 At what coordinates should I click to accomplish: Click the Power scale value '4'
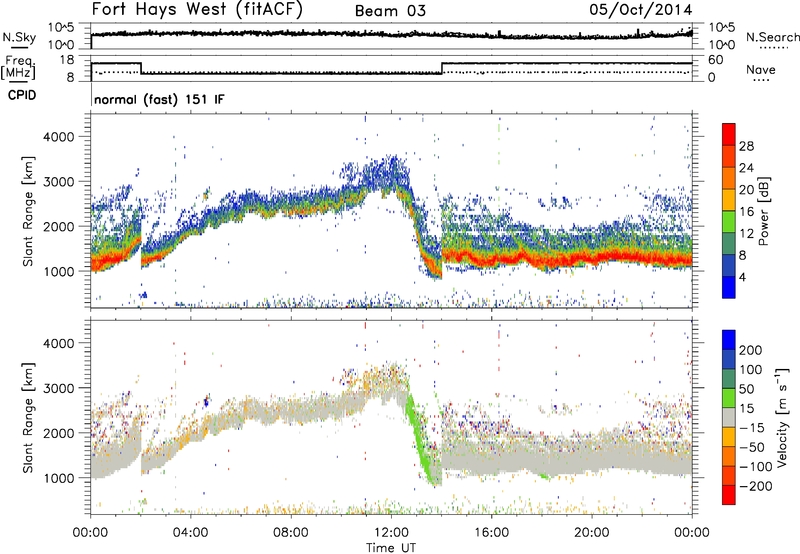pos(742,277)
